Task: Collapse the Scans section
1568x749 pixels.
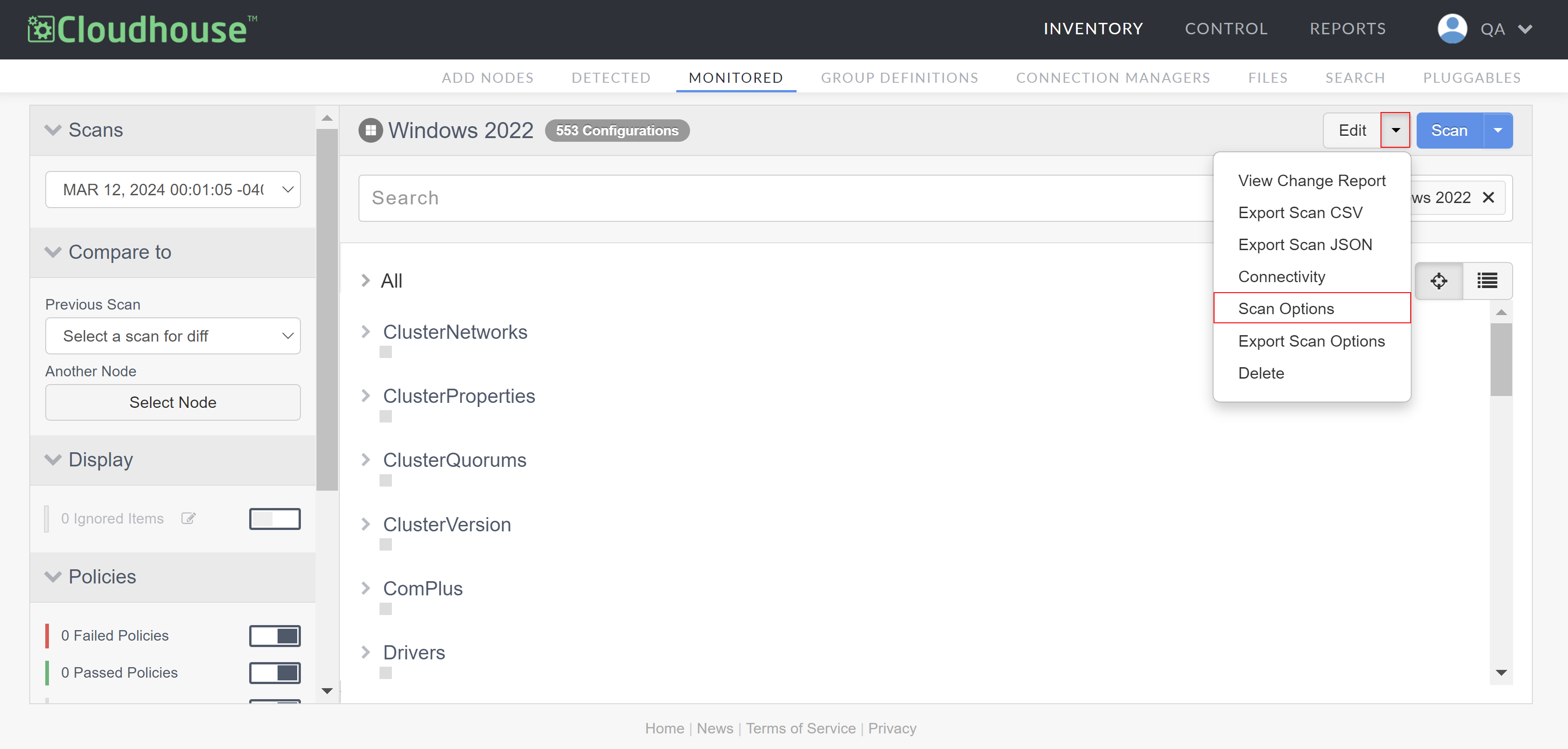Action: point(54,129)
